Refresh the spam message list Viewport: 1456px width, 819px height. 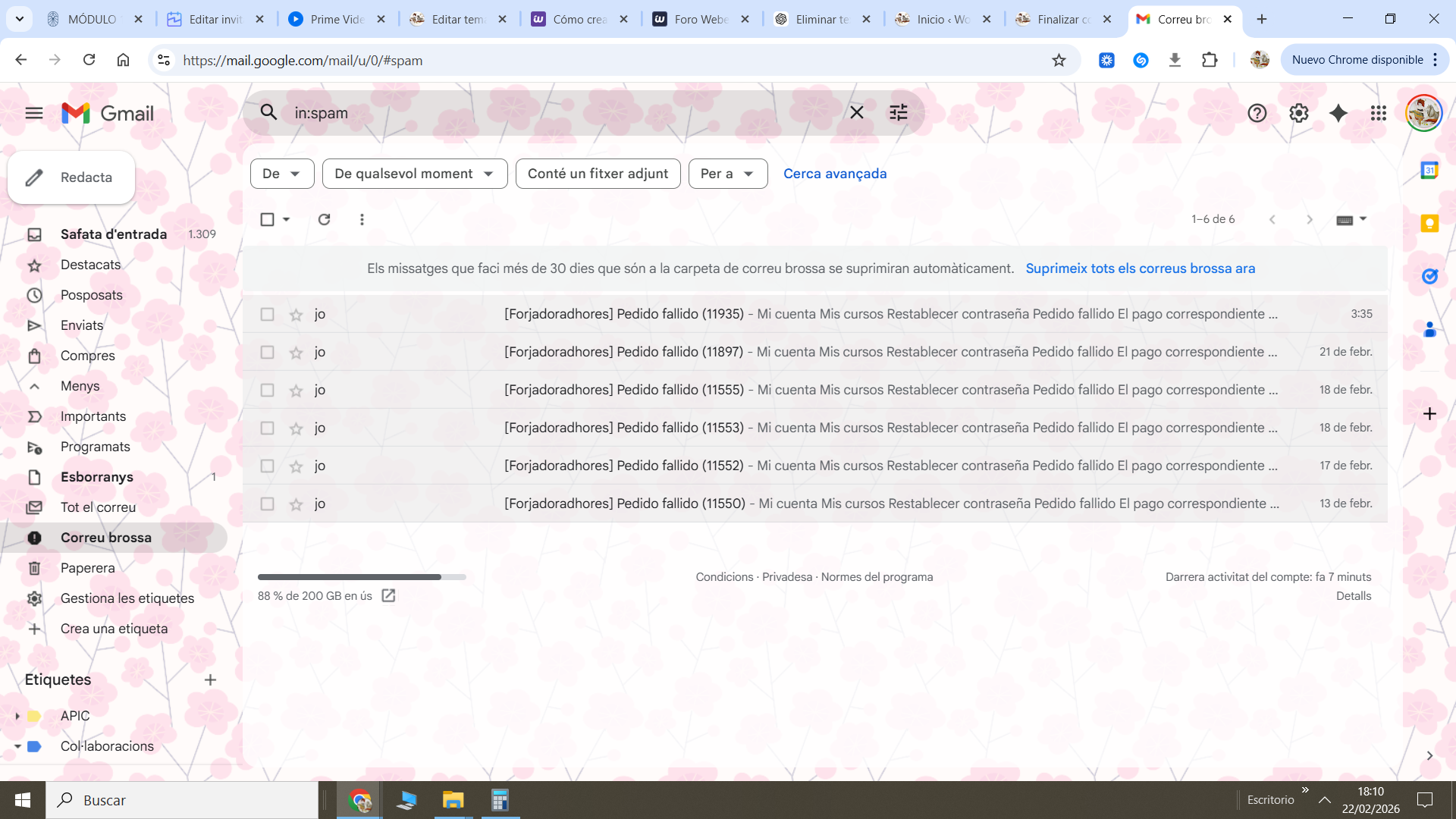click(x=324, y=219)
